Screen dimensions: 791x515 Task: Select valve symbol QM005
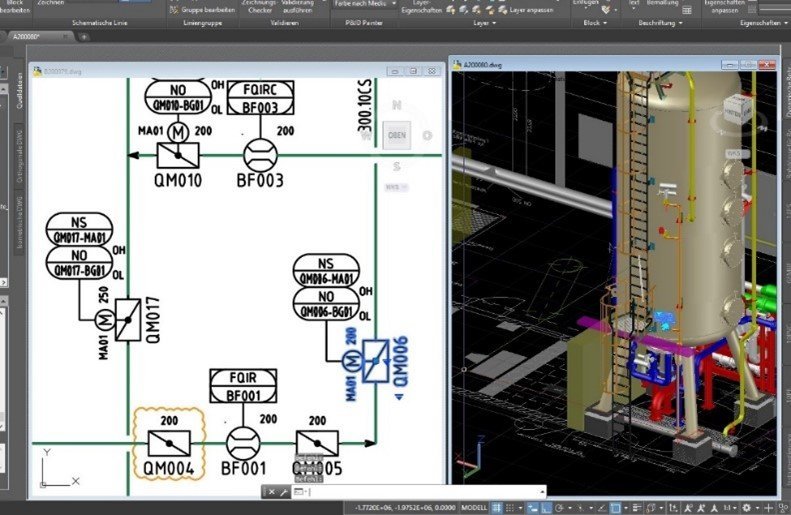[x=317, y=444]
